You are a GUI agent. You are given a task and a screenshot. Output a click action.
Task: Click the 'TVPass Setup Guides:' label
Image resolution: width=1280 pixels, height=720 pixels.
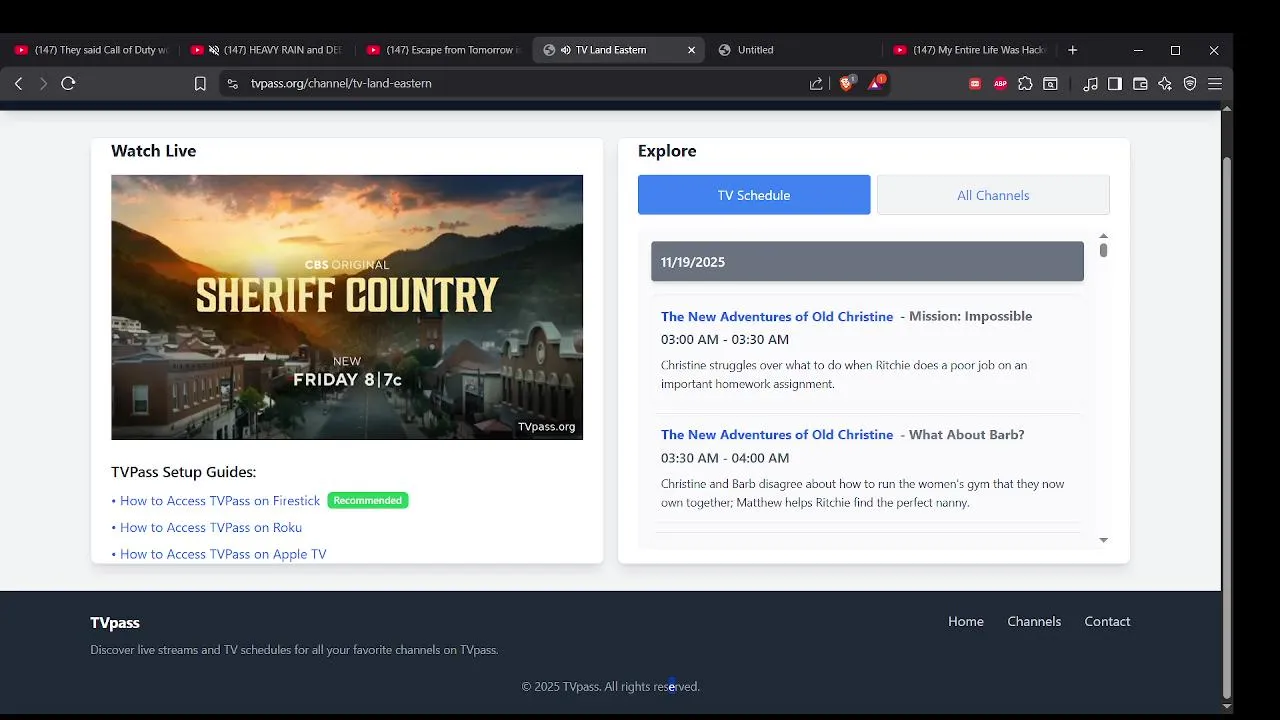tap(183, 472)
